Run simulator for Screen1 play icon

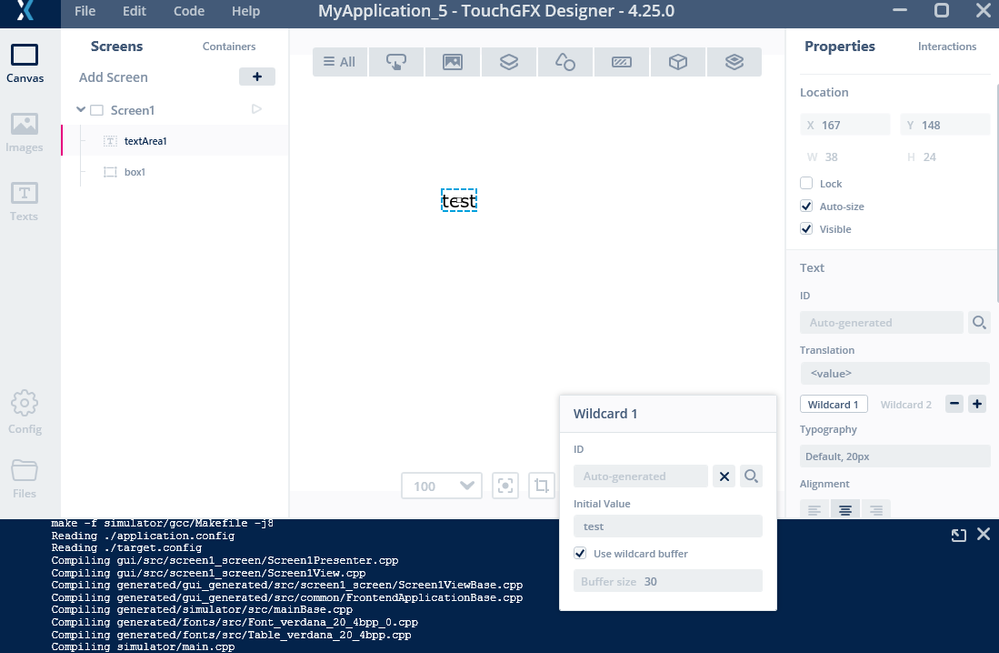click(x=256, y=109)
